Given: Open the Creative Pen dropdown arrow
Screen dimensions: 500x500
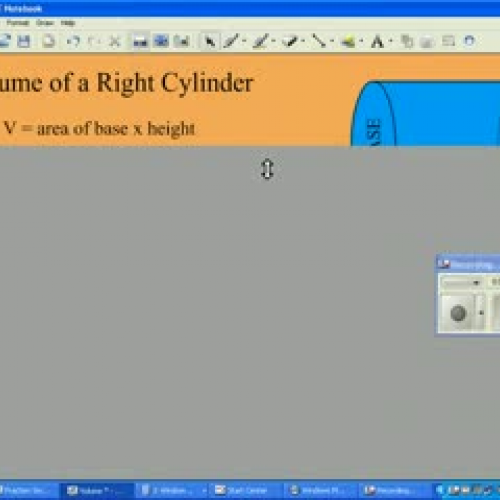Looking at the screenshot, I should pyautogui.click(x=273, y=41).
